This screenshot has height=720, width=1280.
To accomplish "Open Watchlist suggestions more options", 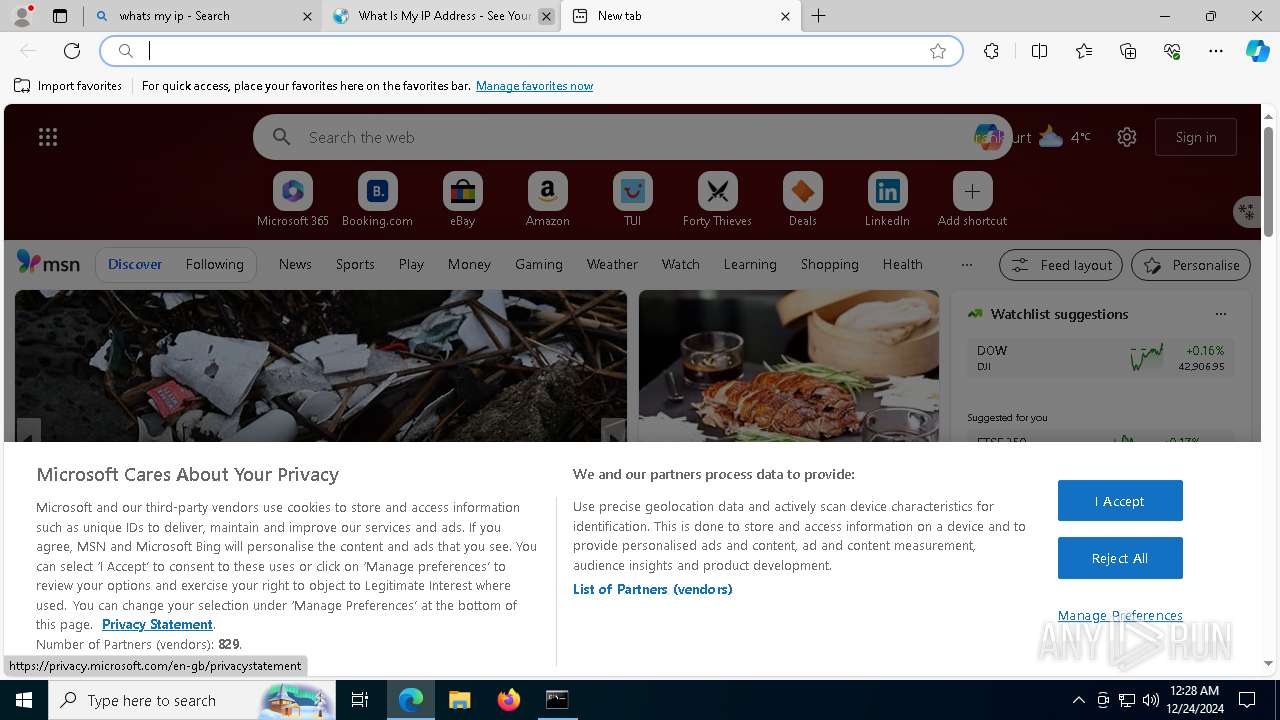I will point(1220,314).
